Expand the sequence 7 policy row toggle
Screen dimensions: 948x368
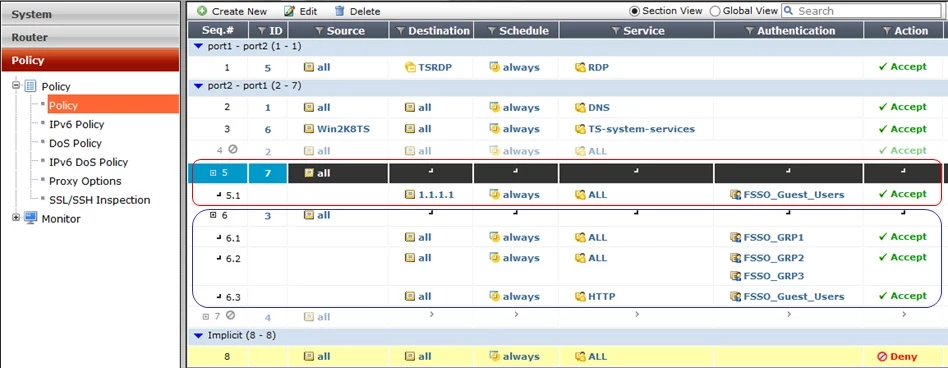tap(206, 316)
